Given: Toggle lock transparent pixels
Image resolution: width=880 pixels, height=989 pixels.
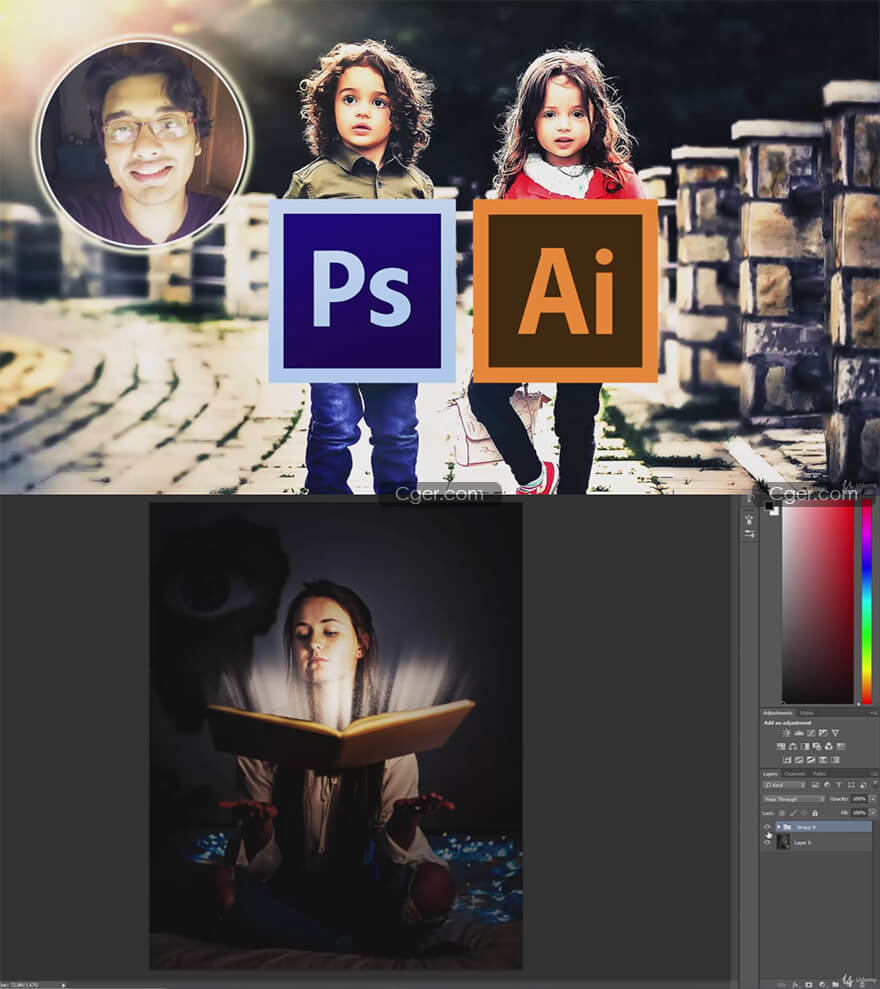Looking at the screenshot, I should pyautogui.click(x=782, y=813).
